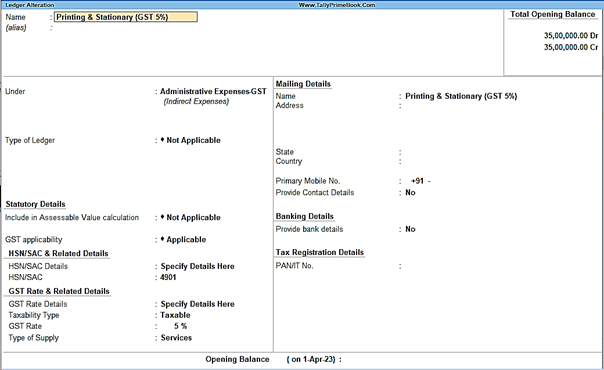Open GST Rate Details 'Specify Details Here'
604x370 pixels.
(197, 304)
